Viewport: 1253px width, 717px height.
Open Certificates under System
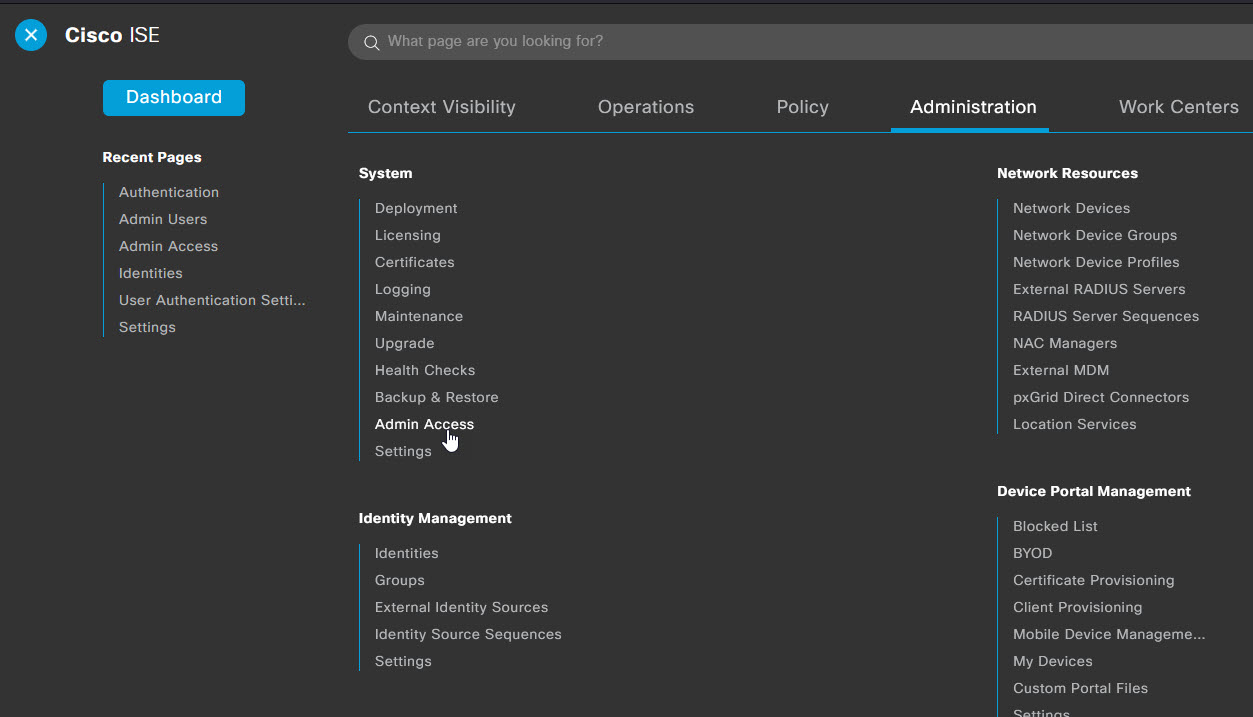[x=415, y=262]
